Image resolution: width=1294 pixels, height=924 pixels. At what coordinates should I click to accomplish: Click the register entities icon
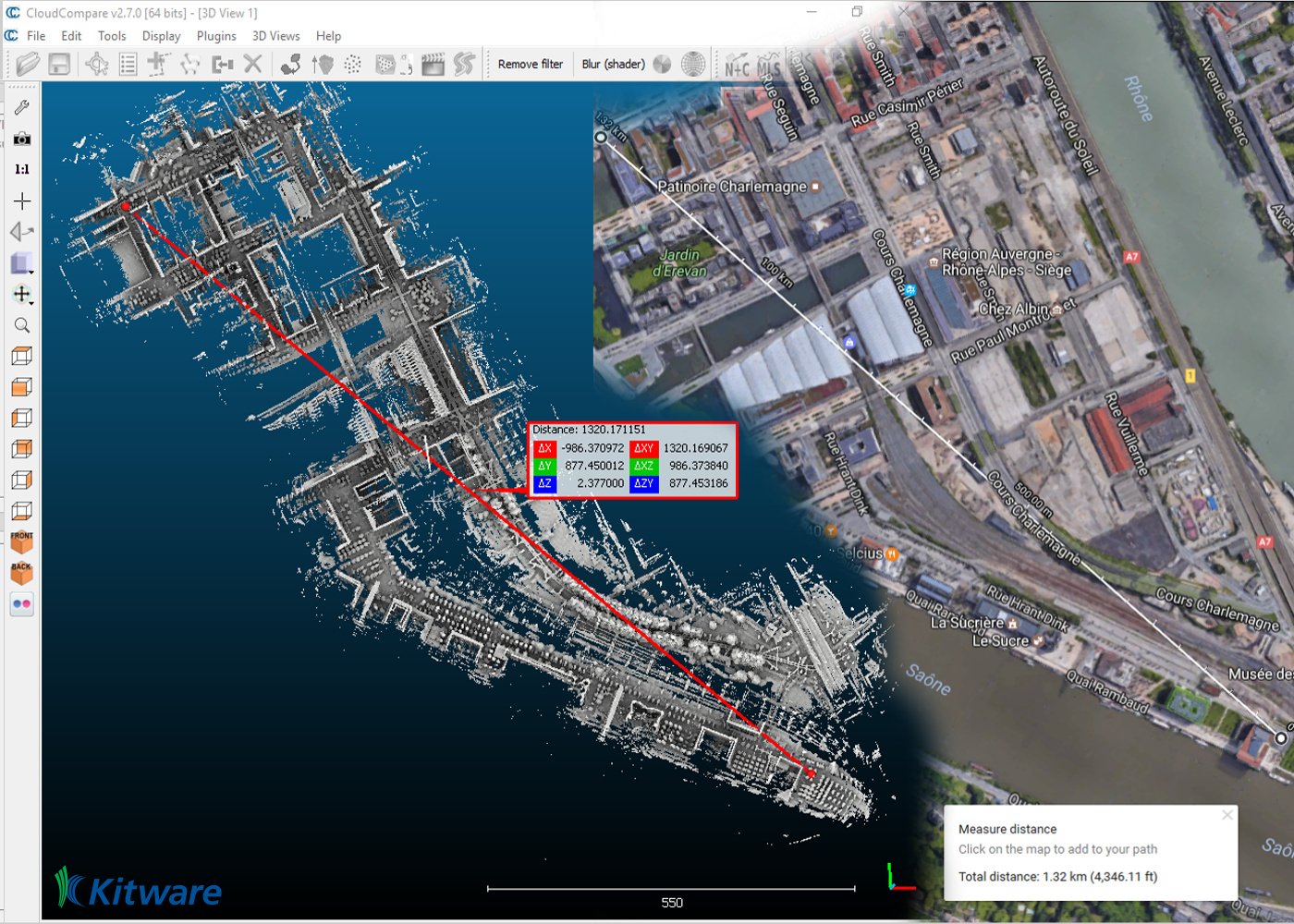coord(291,64)
